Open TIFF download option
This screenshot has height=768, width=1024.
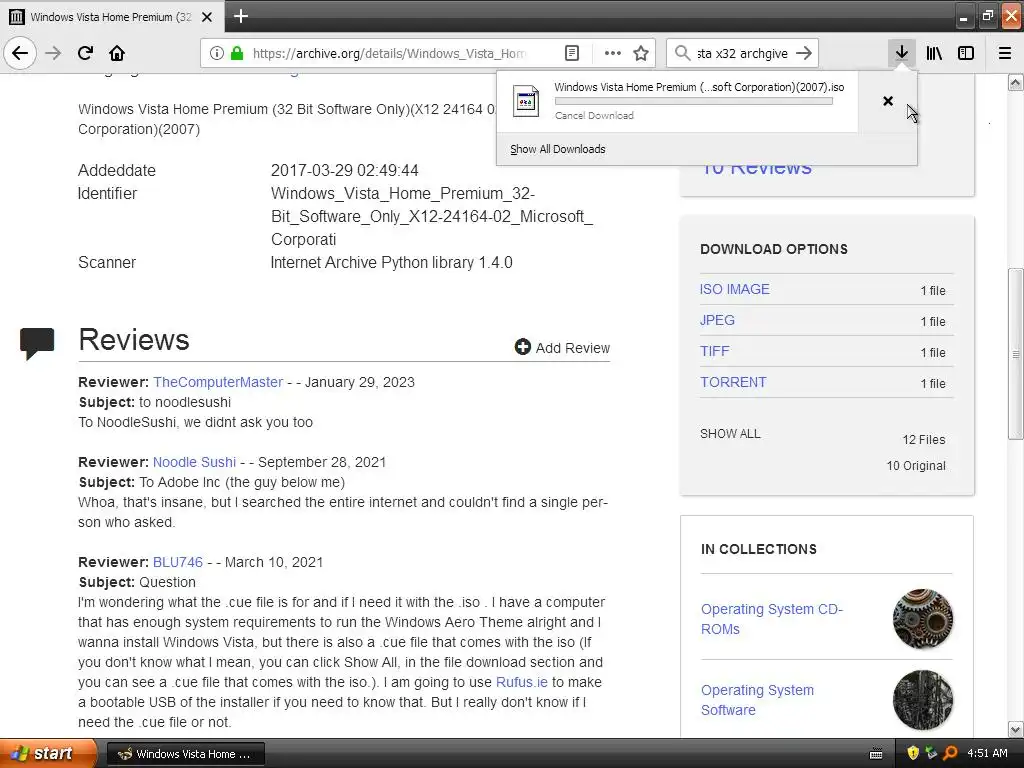pos(714,351)
